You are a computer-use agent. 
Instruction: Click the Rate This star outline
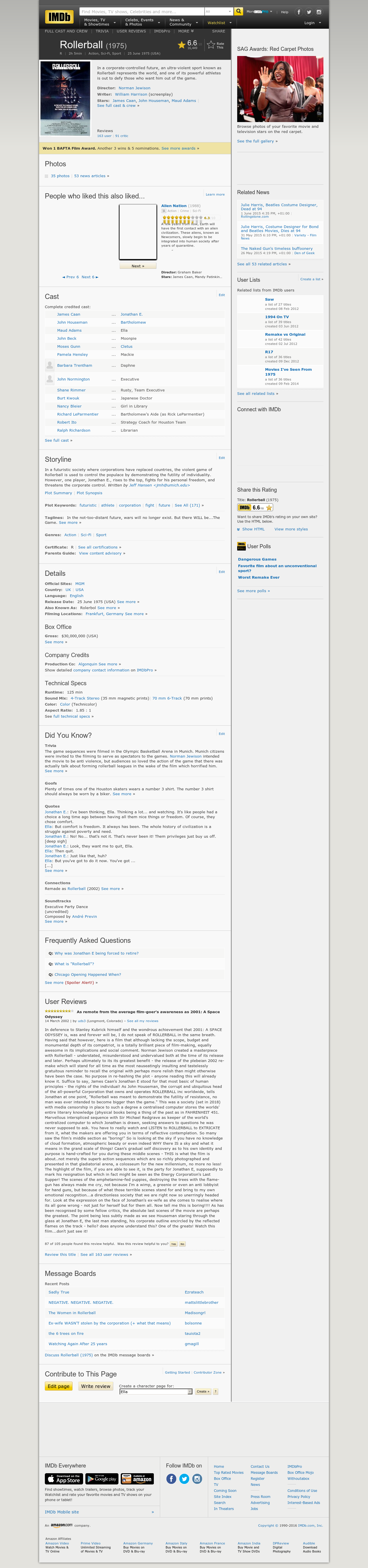click(211, 45)
